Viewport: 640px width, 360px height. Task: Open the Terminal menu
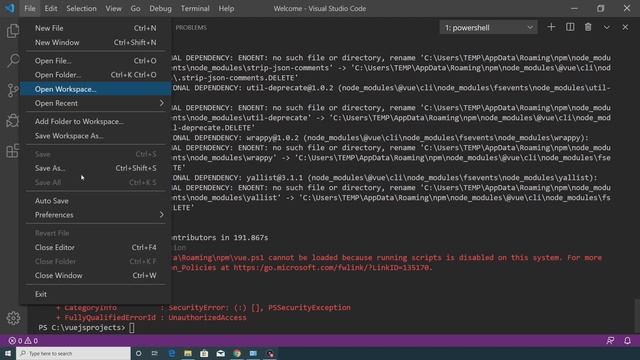[195, 8]
